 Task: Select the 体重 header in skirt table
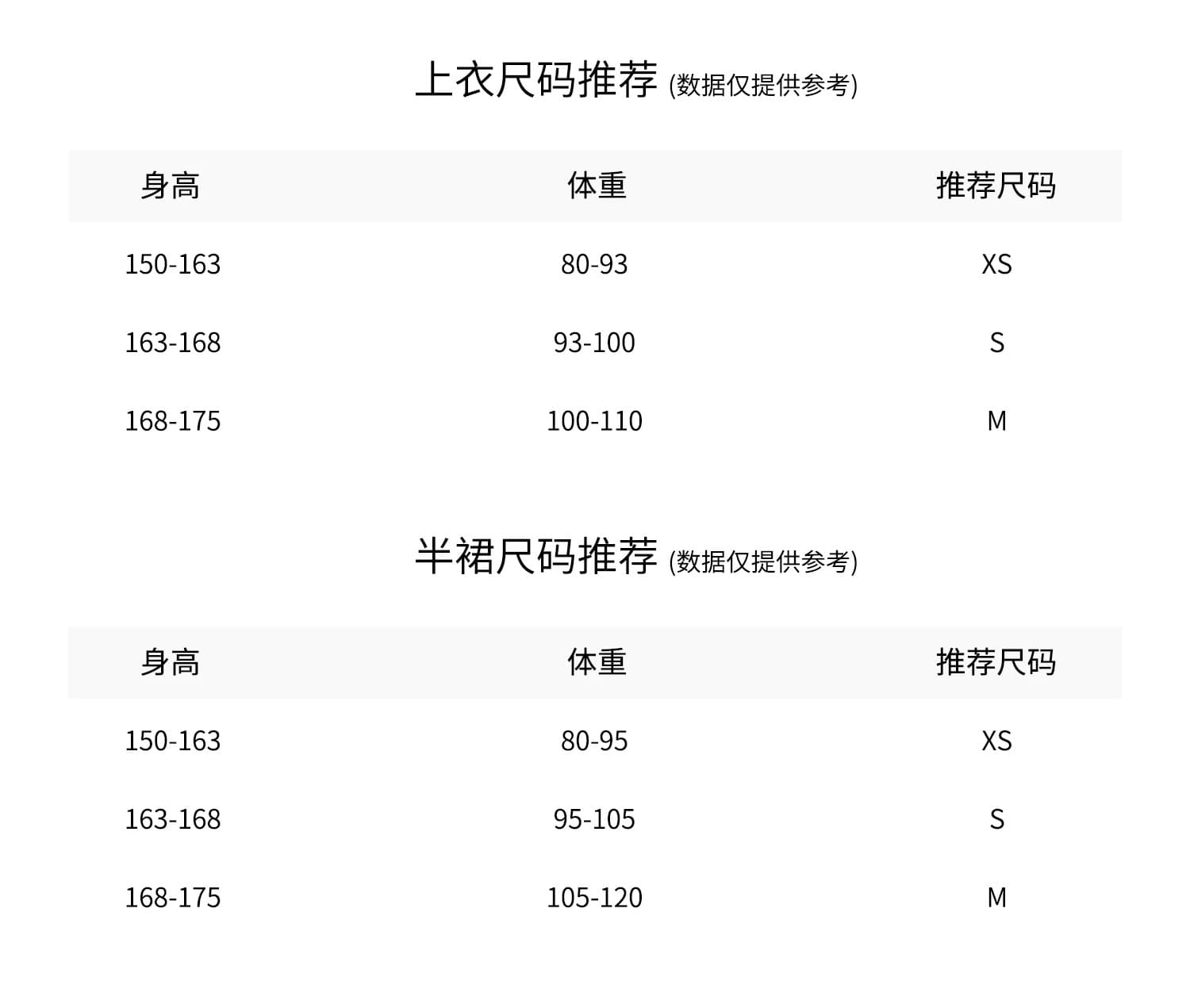(x=597, y=662)
